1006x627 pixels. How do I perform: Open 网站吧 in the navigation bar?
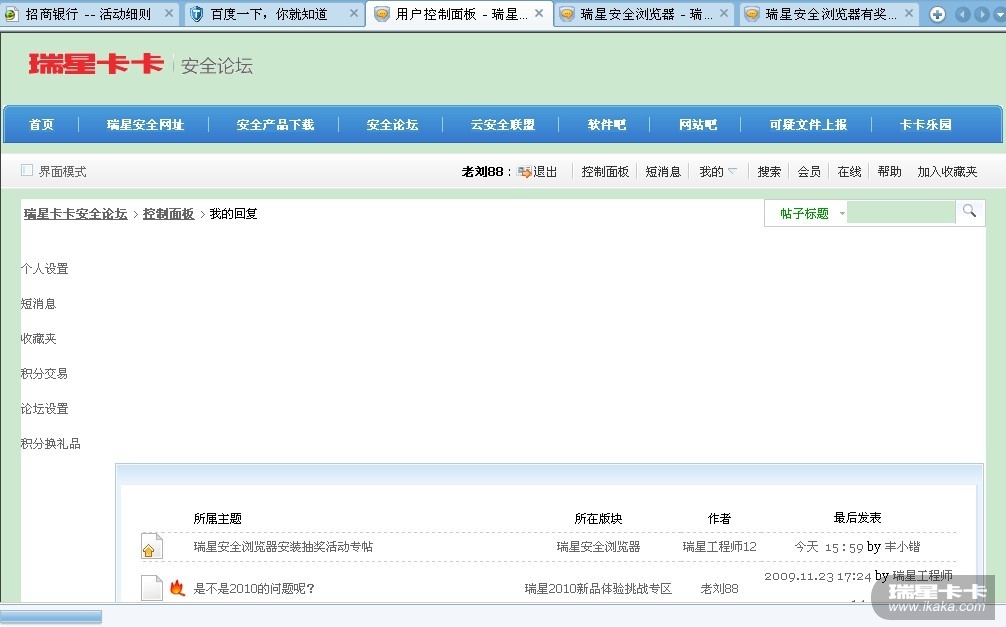[x=697, y=125]
